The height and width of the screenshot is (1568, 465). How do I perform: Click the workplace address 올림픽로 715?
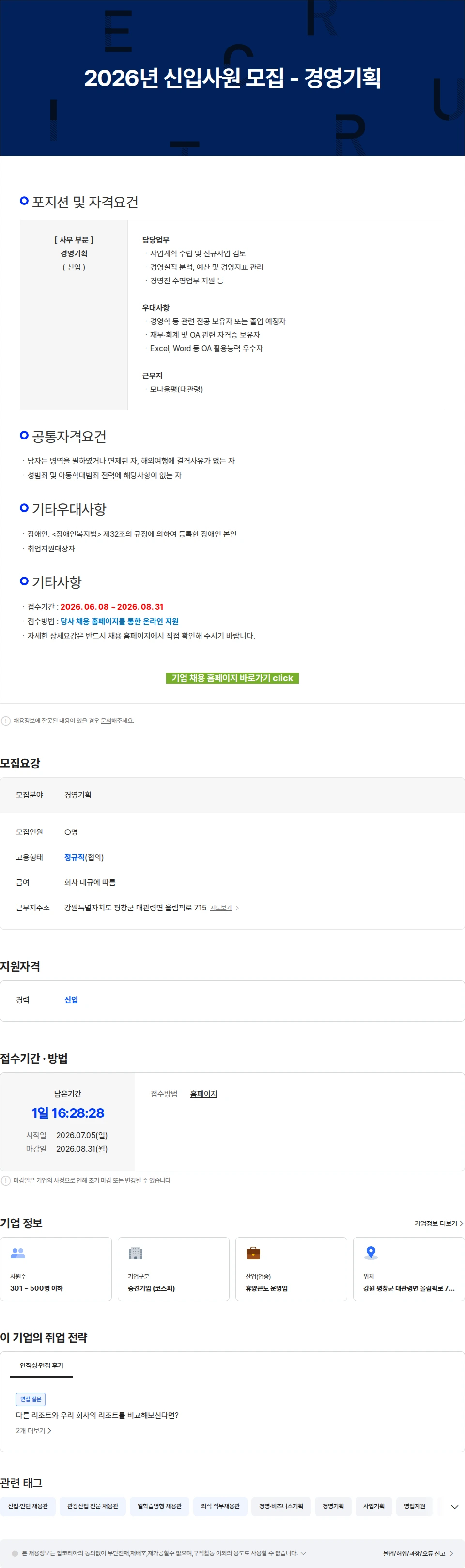pos(135,908)
